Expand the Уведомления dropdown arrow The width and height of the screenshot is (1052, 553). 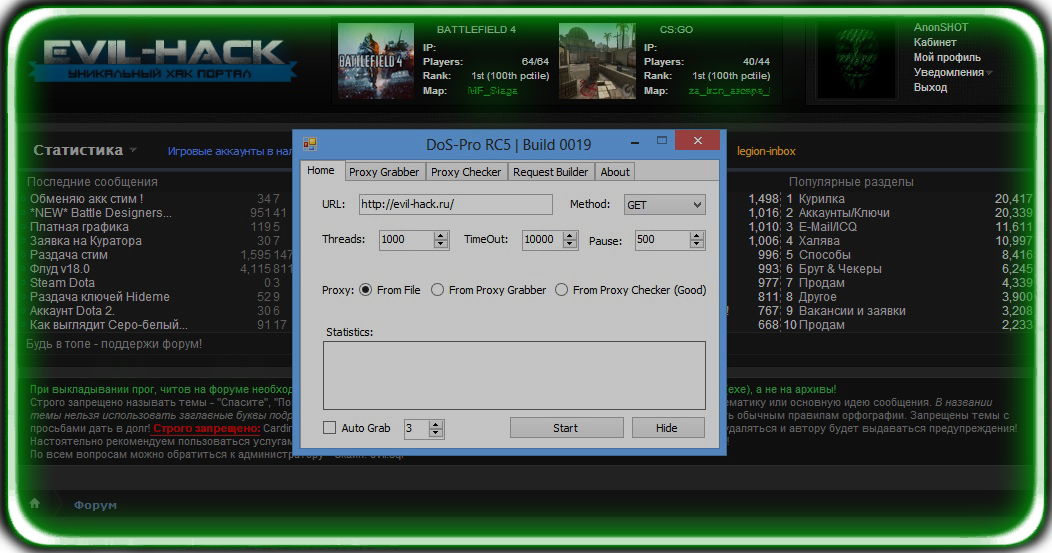990,72
